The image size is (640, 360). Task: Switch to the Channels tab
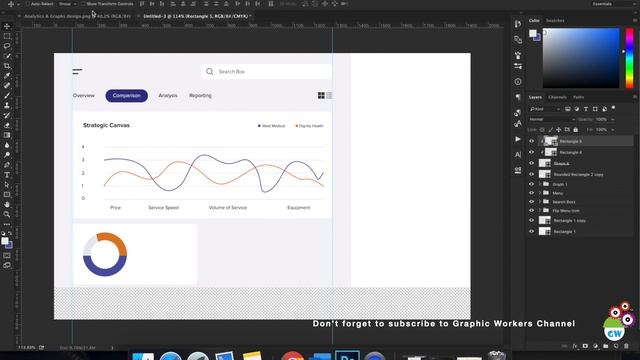(557, 97)
